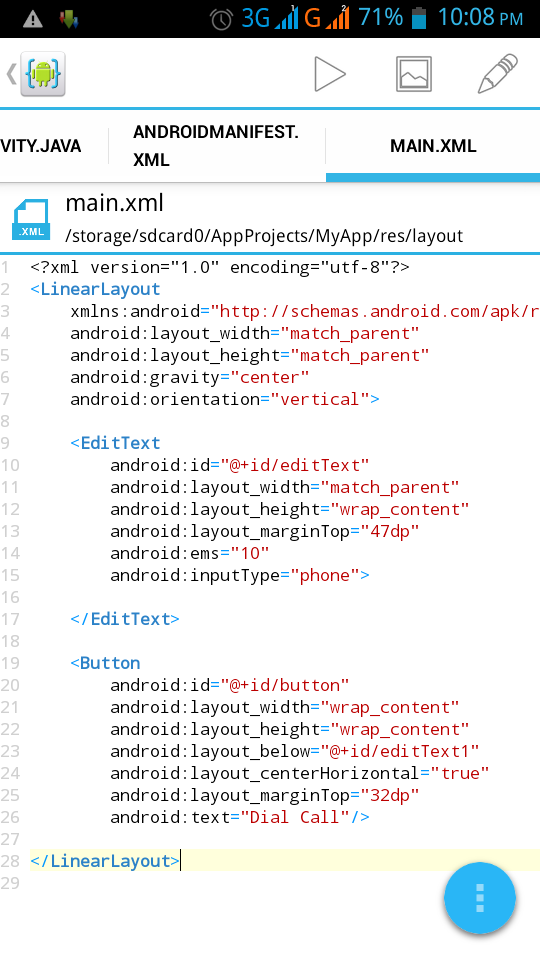This screenshot has height=960, width=540.
Task: Click the closing </LinearLayout> tag
Action: pos(105,861)
